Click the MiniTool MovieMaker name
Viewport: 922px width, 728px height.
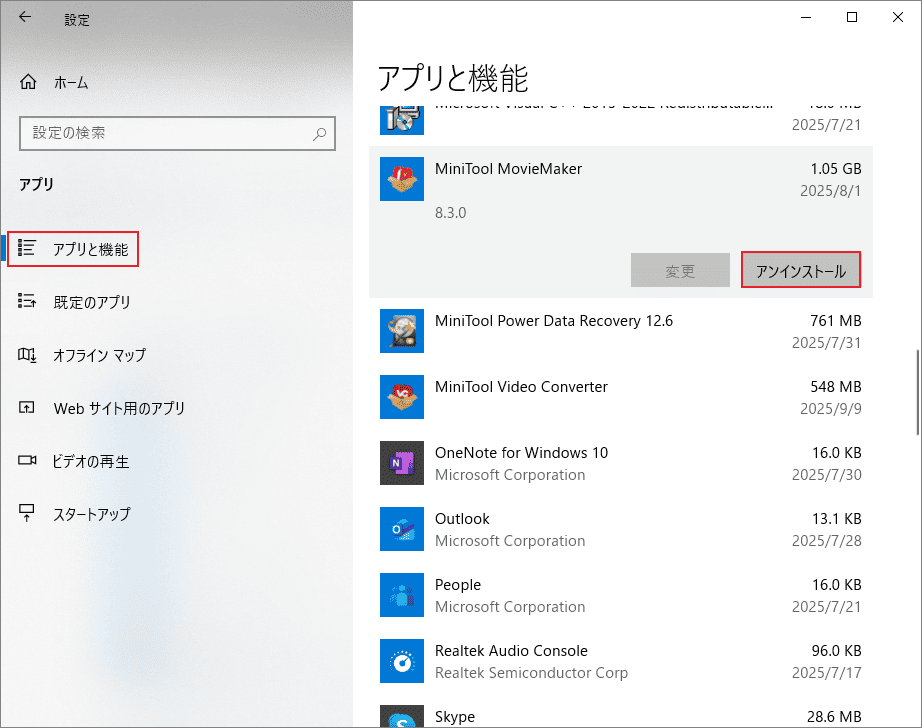(508, 169)
